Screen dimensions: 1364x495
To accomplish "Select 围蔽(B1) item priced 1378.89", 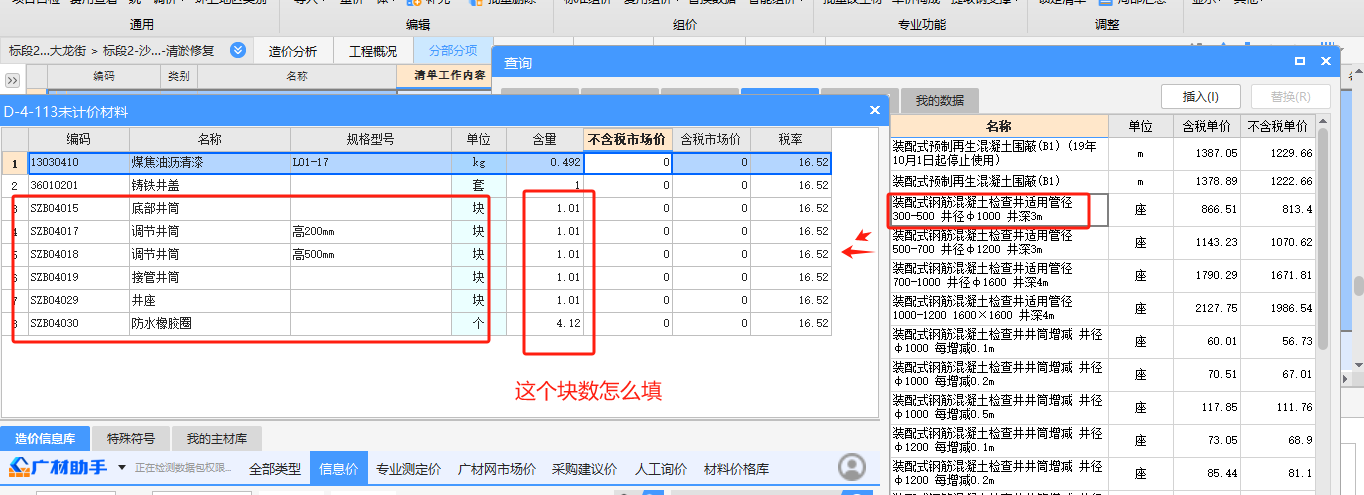I will tap(998, 182).
